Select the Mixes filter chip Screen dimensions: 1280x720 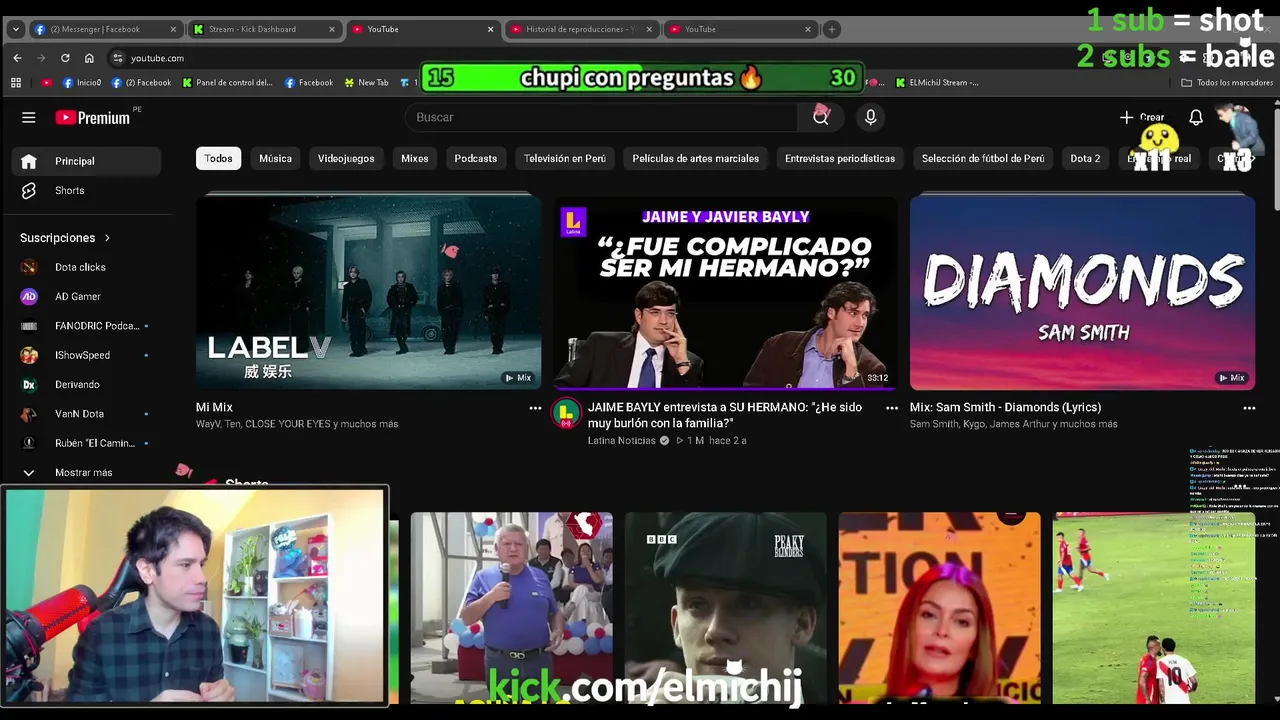click(x=415, y=158)
